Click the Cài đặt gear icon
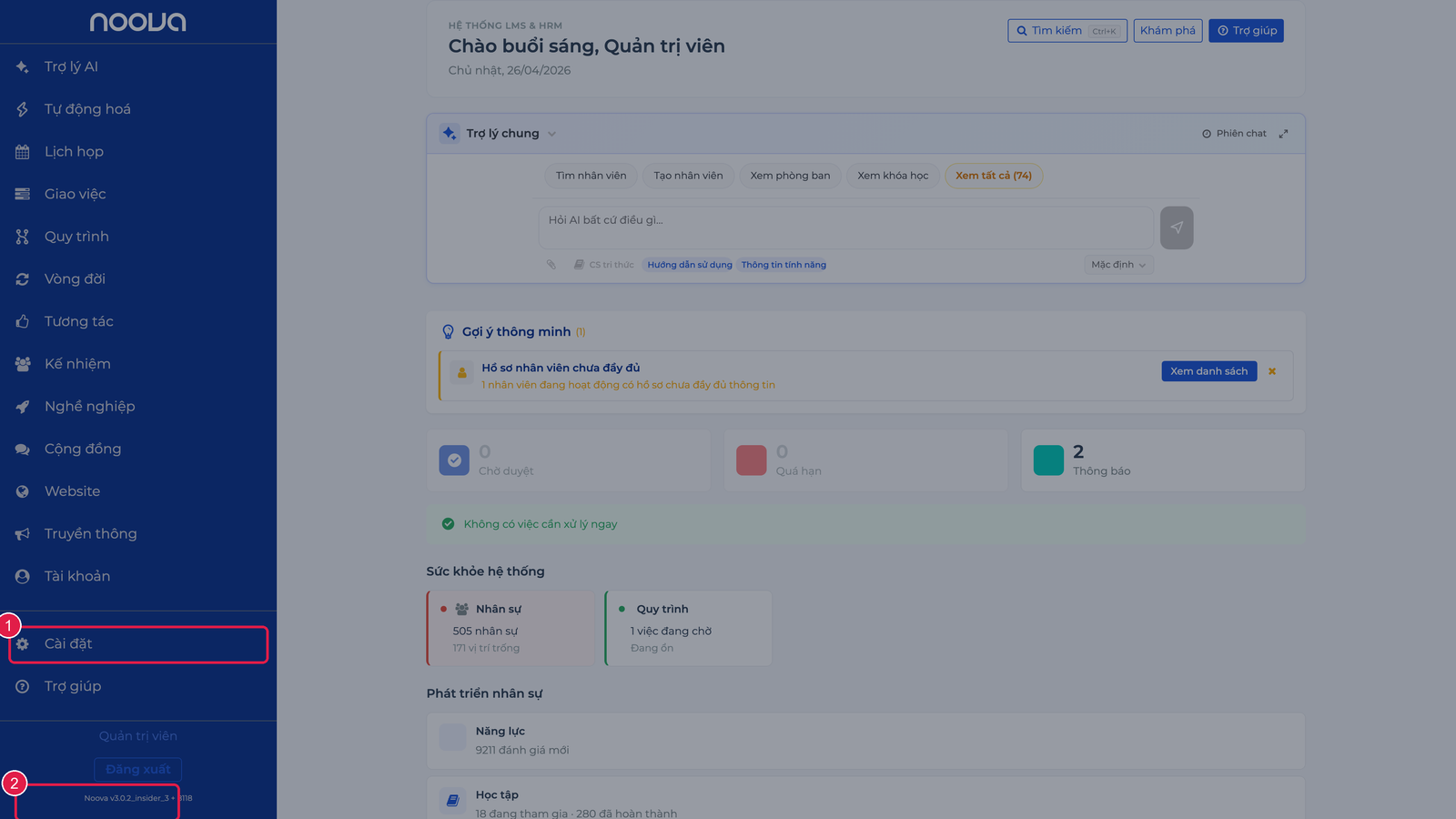The width and height of the screenshot is (1456, 819). [23, 644]
